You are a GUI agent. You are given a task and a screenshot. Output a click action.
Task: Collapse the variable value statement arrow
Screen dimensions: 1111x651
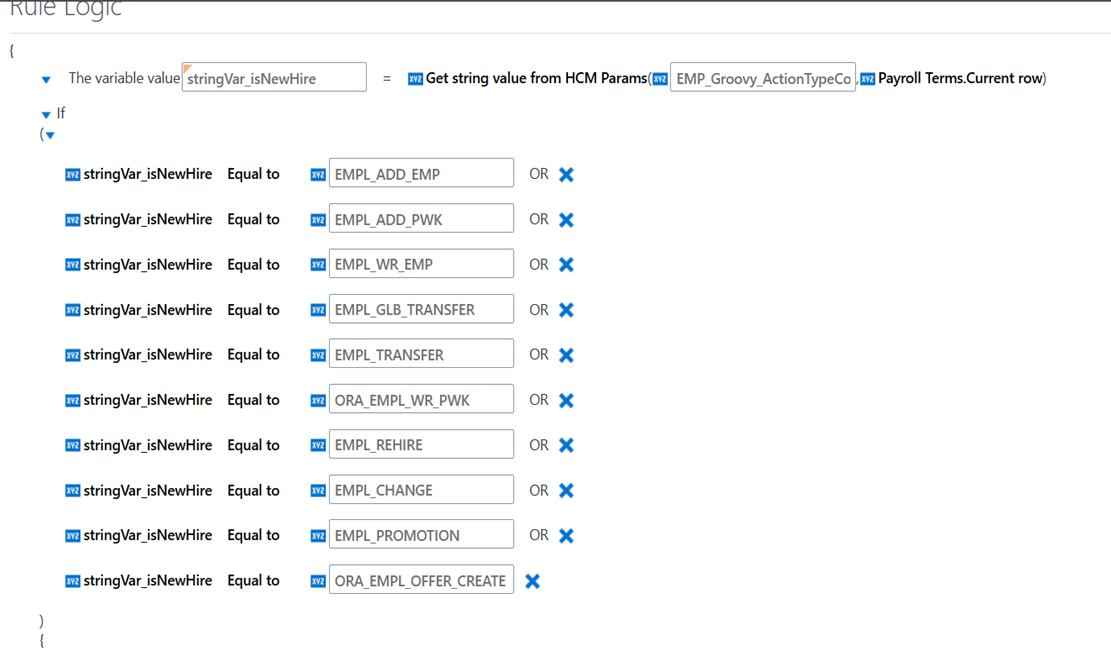tap(46, 79)
